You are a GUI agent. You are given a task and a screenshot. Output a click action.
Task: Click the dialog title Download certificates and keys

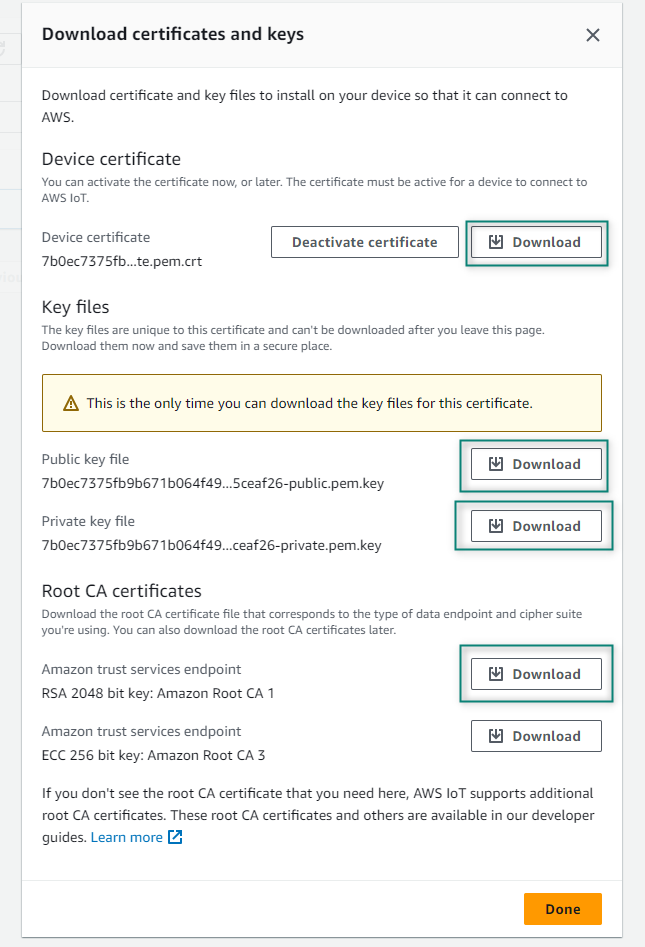point(172,34)
